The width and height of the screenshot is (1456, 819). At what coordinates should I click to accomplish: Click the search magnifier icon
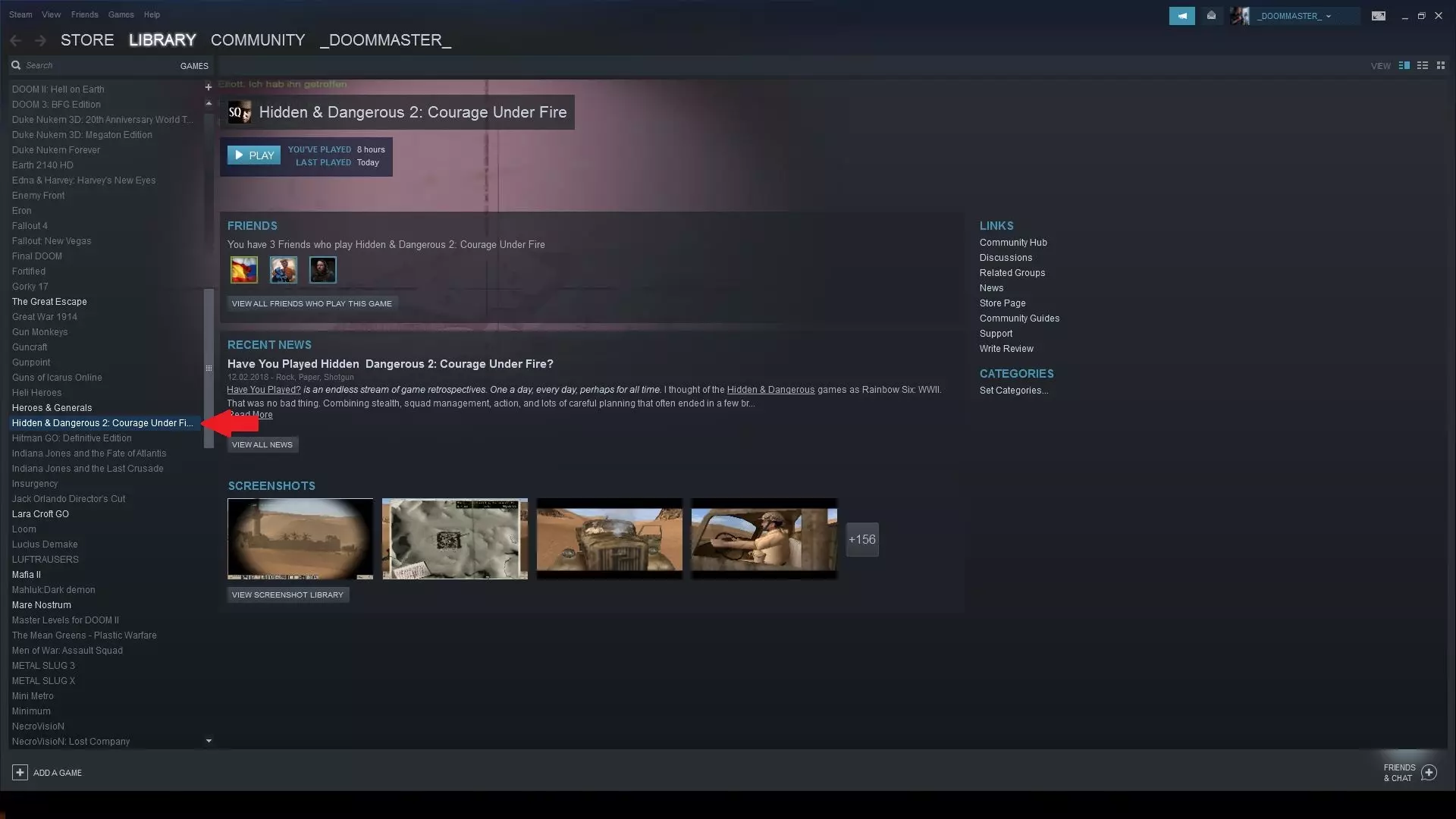click(x=16, y=65)
